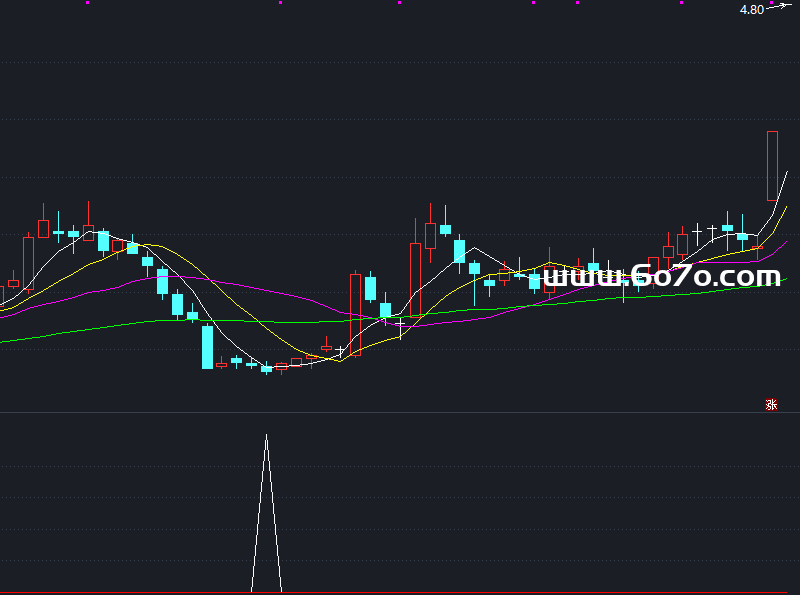Click the first red candle at the far left
800x595 pixels.
pos(13,283)
